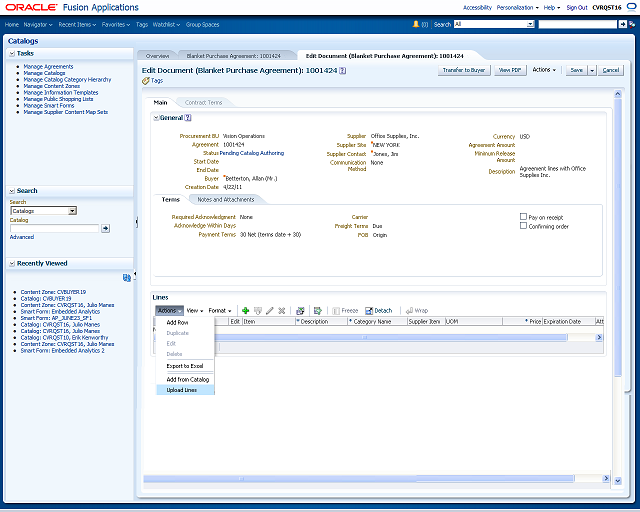The height and width of the screenshot is (512, 640).
Task: Click the Duplicate line toolbar icon
Action: [x=258, y=311]
